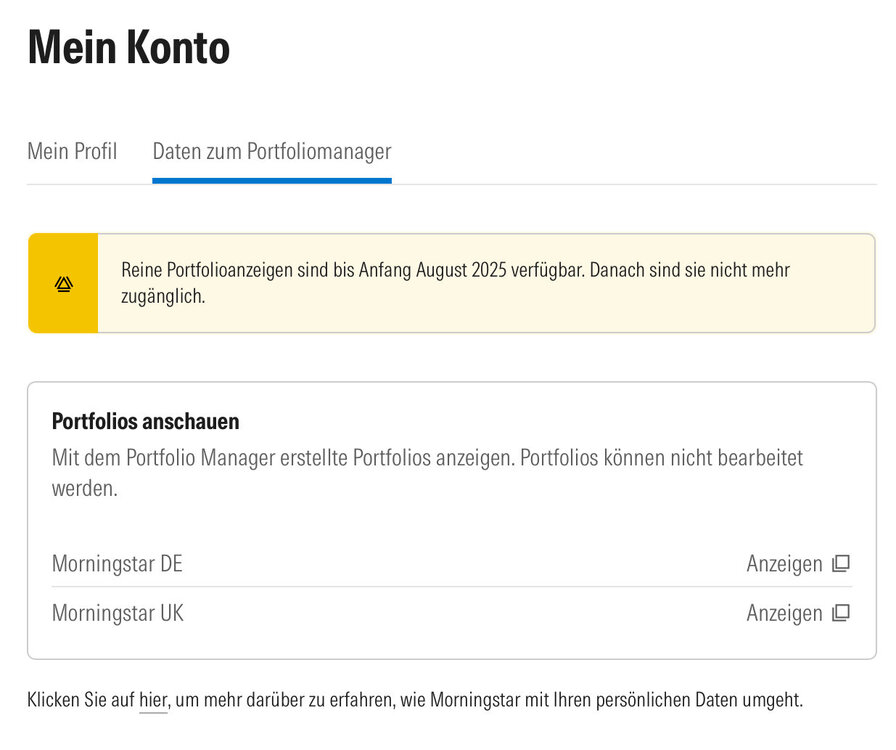Click the Mein Konto page heading

pos(129,47)
